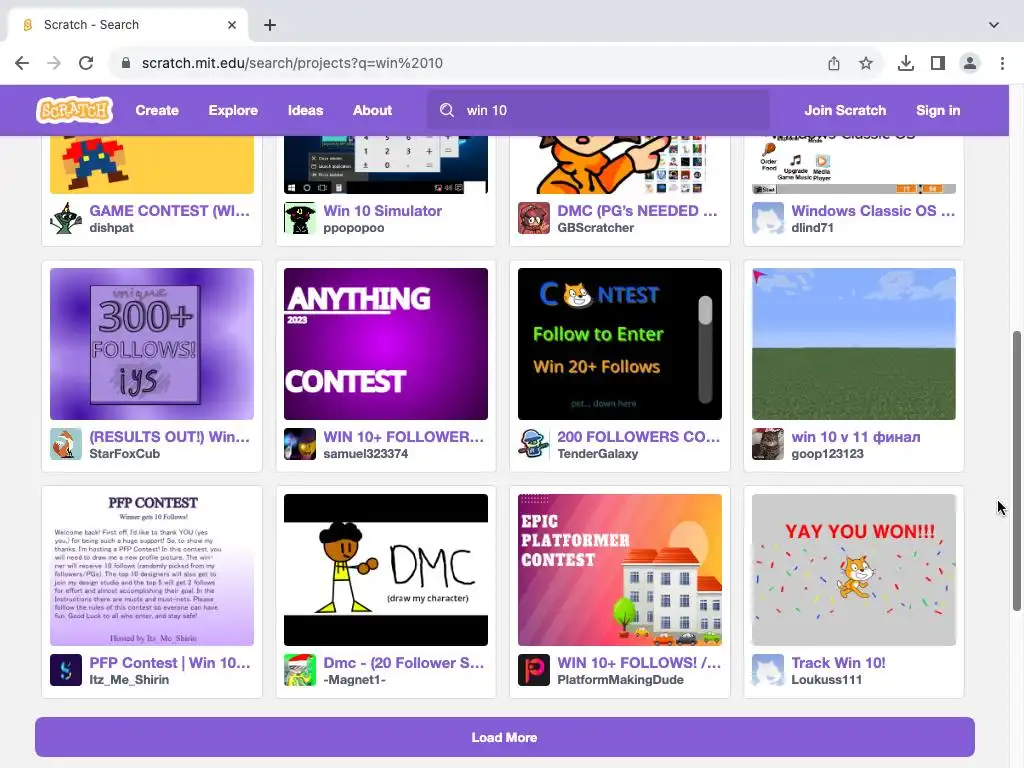Open 200 FOLLOWERS CO... project link
This screenshot has width=1024, height=768.
(x=638, y=437)
